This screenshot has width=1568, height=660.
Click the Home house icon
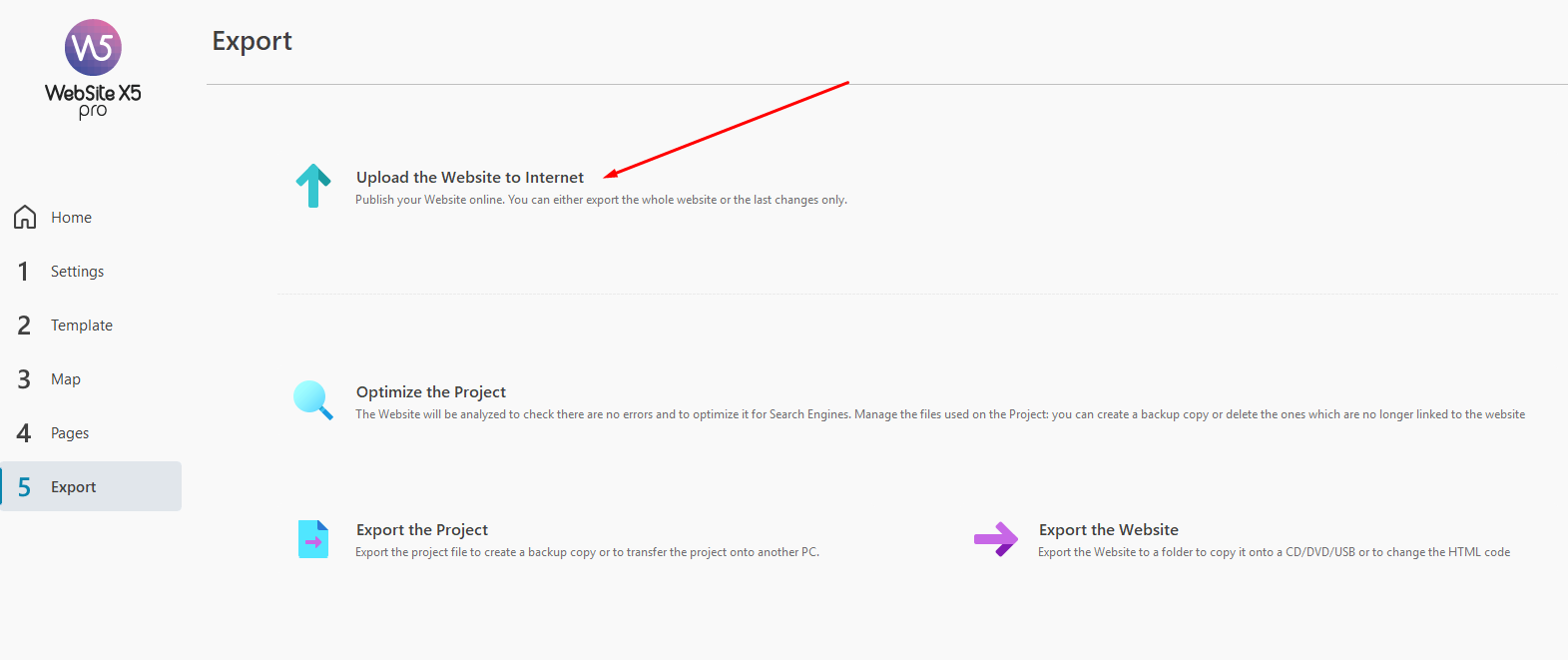coord(25,218)
